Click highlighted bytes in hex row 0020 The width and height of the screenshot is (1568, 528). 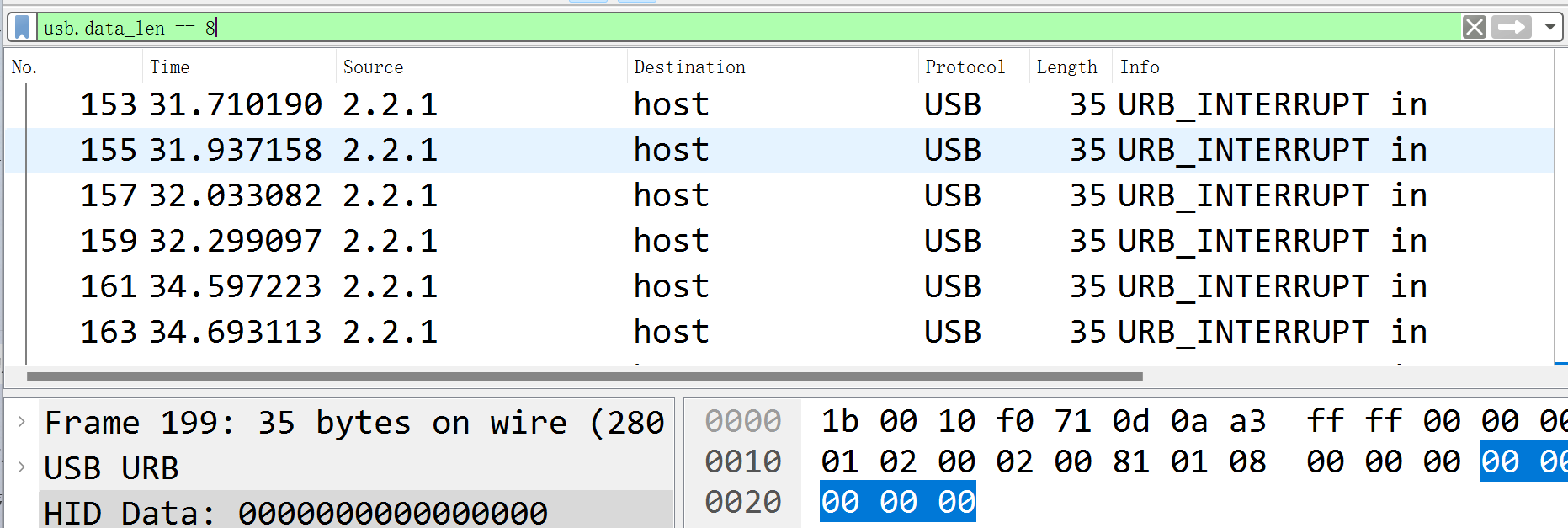[897, 502]
